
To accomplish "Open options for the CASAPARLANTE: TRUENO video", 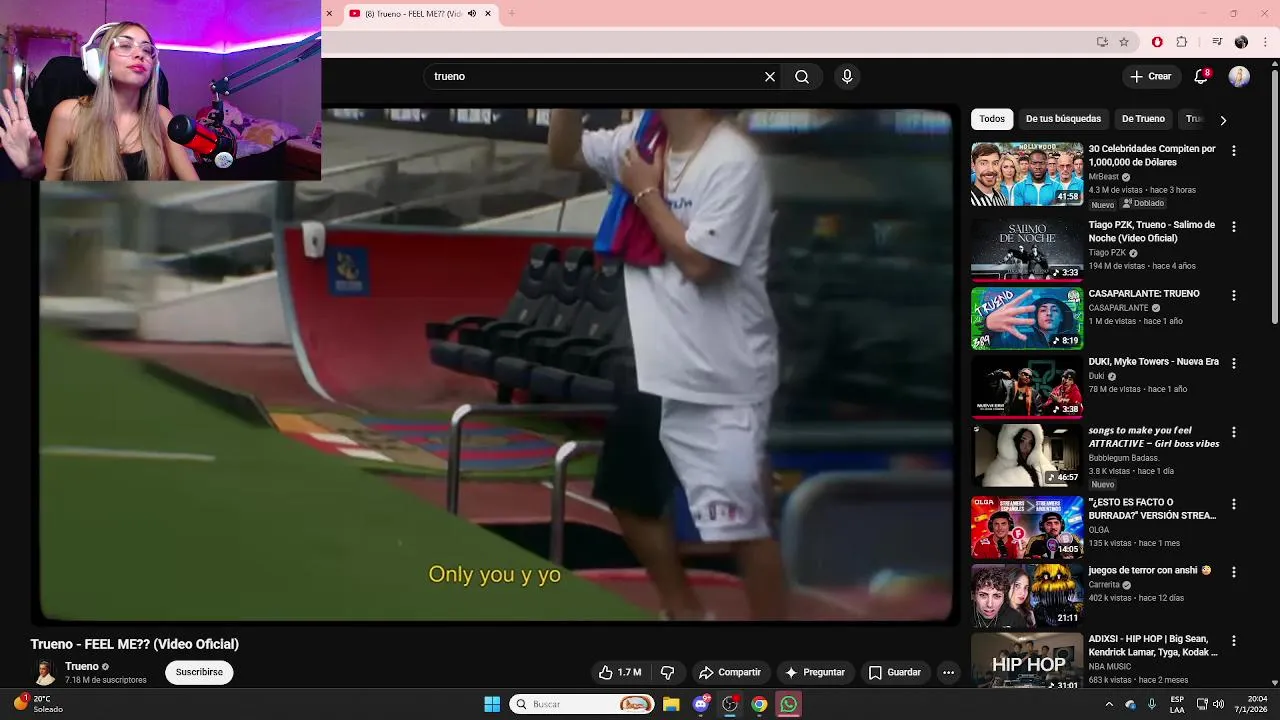I will [1233, 296].
